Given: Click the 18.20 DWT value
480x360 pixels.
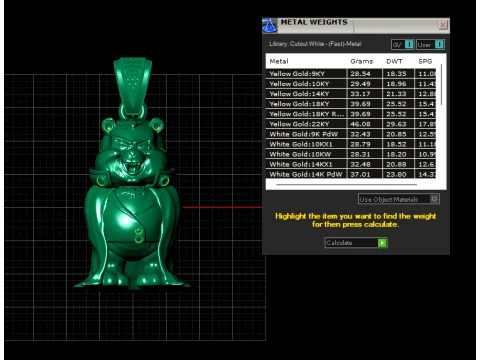Looking at the screenshot, I should pyautogui.click(x=396, y=154).
